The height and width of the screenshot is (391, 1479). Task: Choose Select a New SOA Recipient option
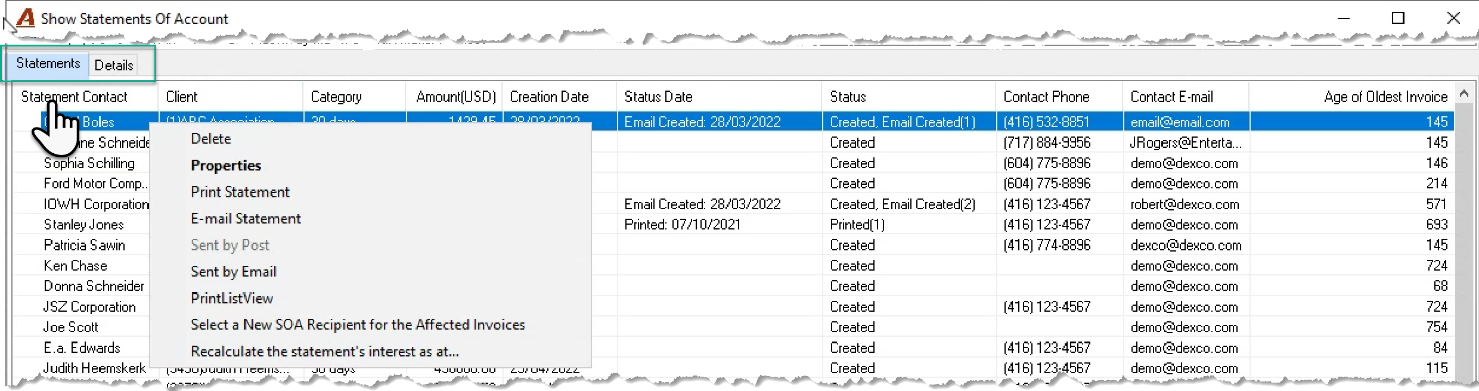pyautogui.click(x=358, y=324)
